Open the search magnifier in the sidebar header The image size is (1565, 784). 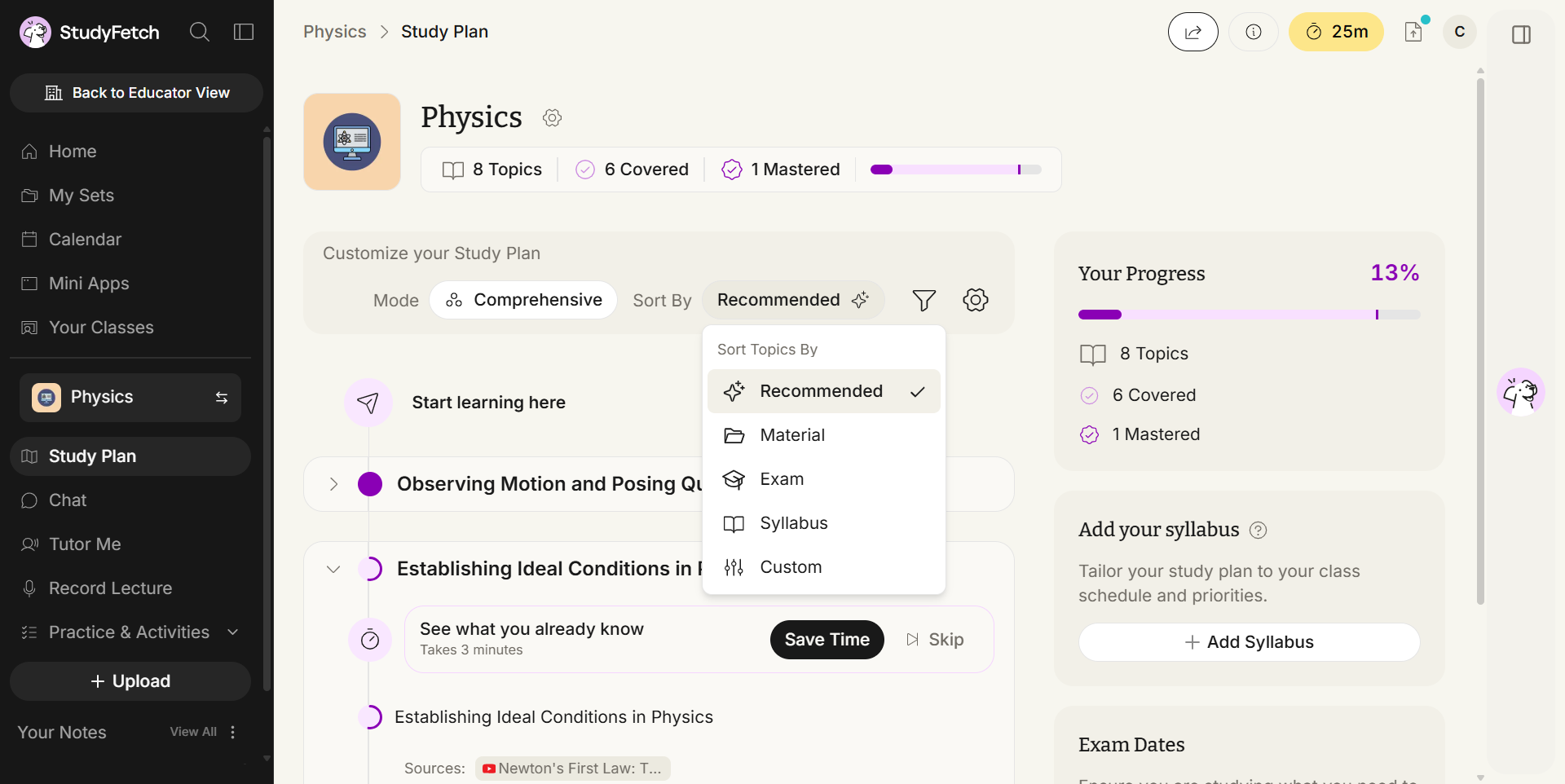tap(200, 32)
